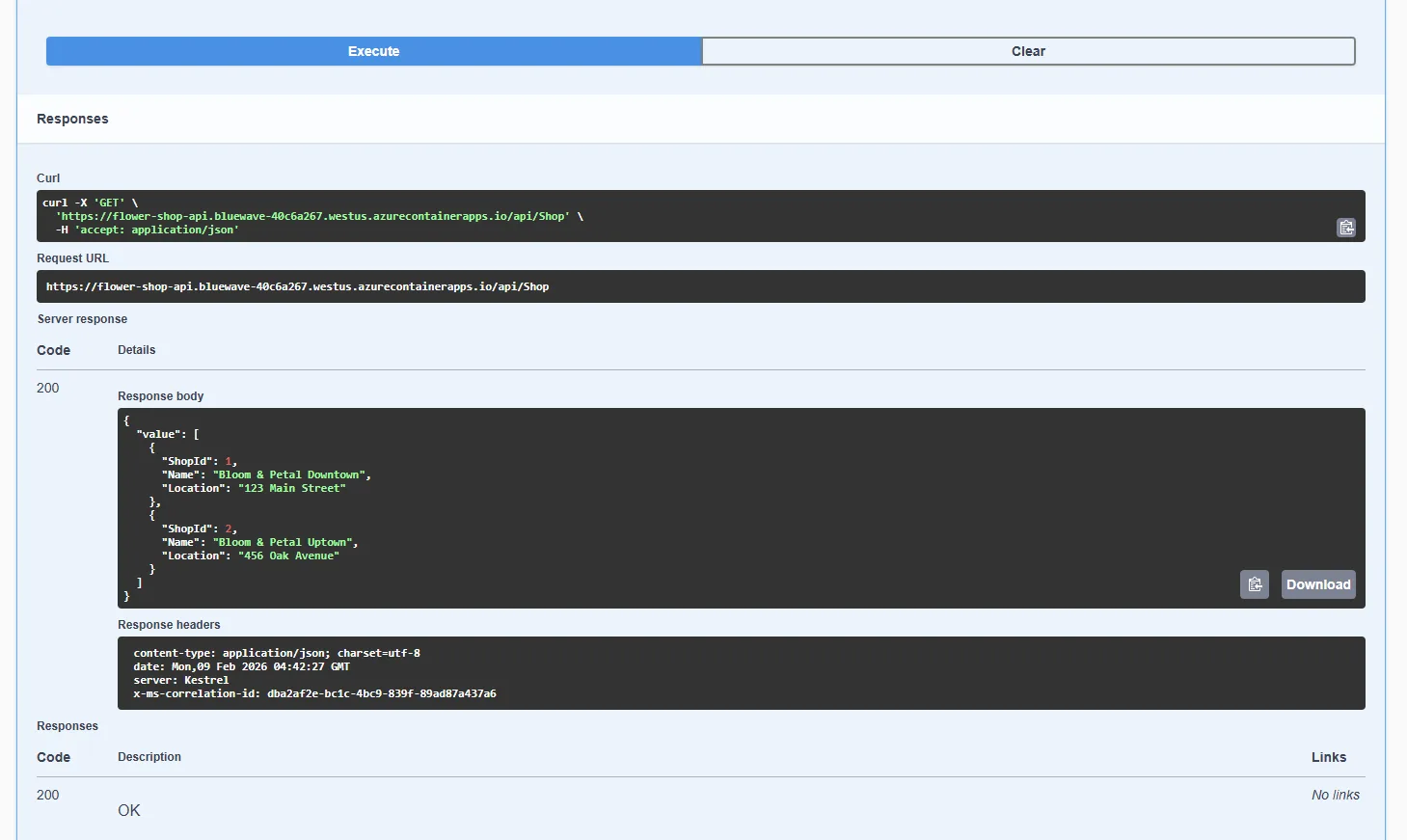Click the Execute button
Image resolution: width=1407 pixels, height=840 pixels.
tap(373, 51)
